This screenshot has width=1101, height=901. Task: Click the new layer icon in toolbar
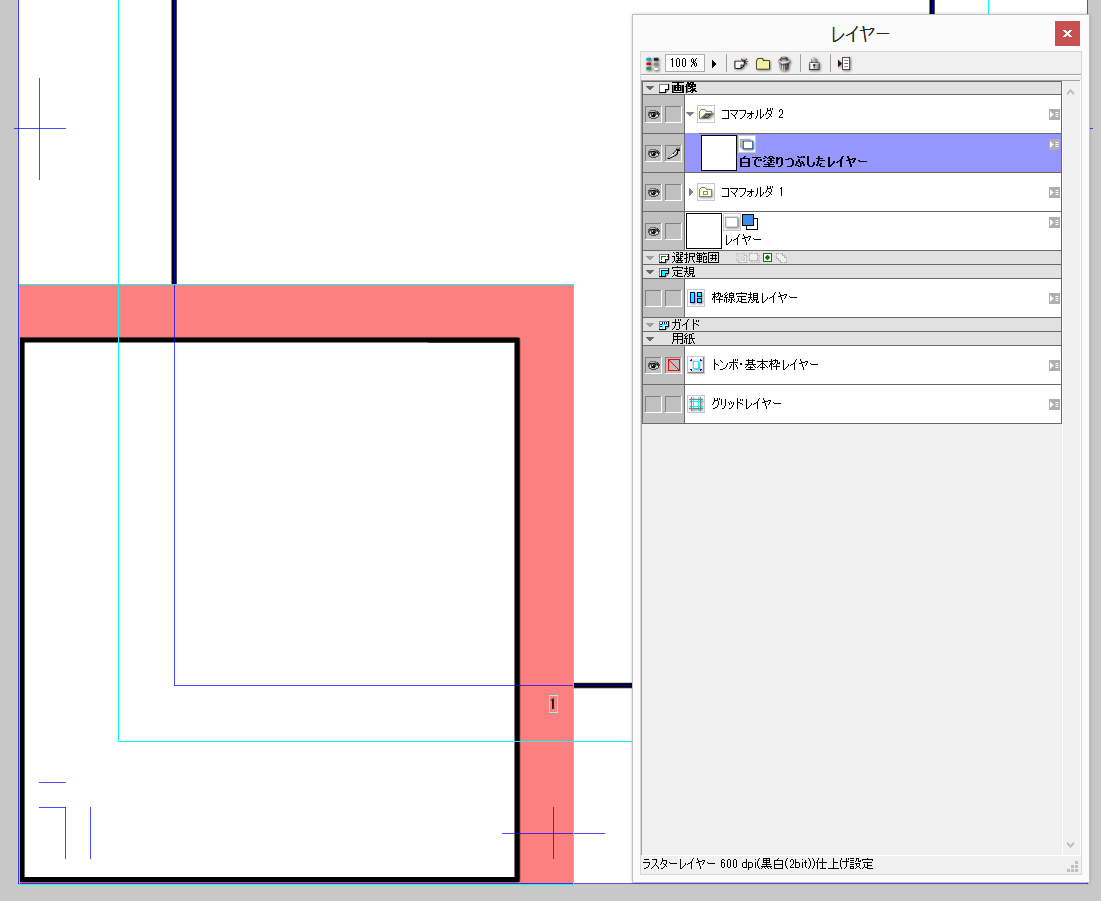[740, 64]
